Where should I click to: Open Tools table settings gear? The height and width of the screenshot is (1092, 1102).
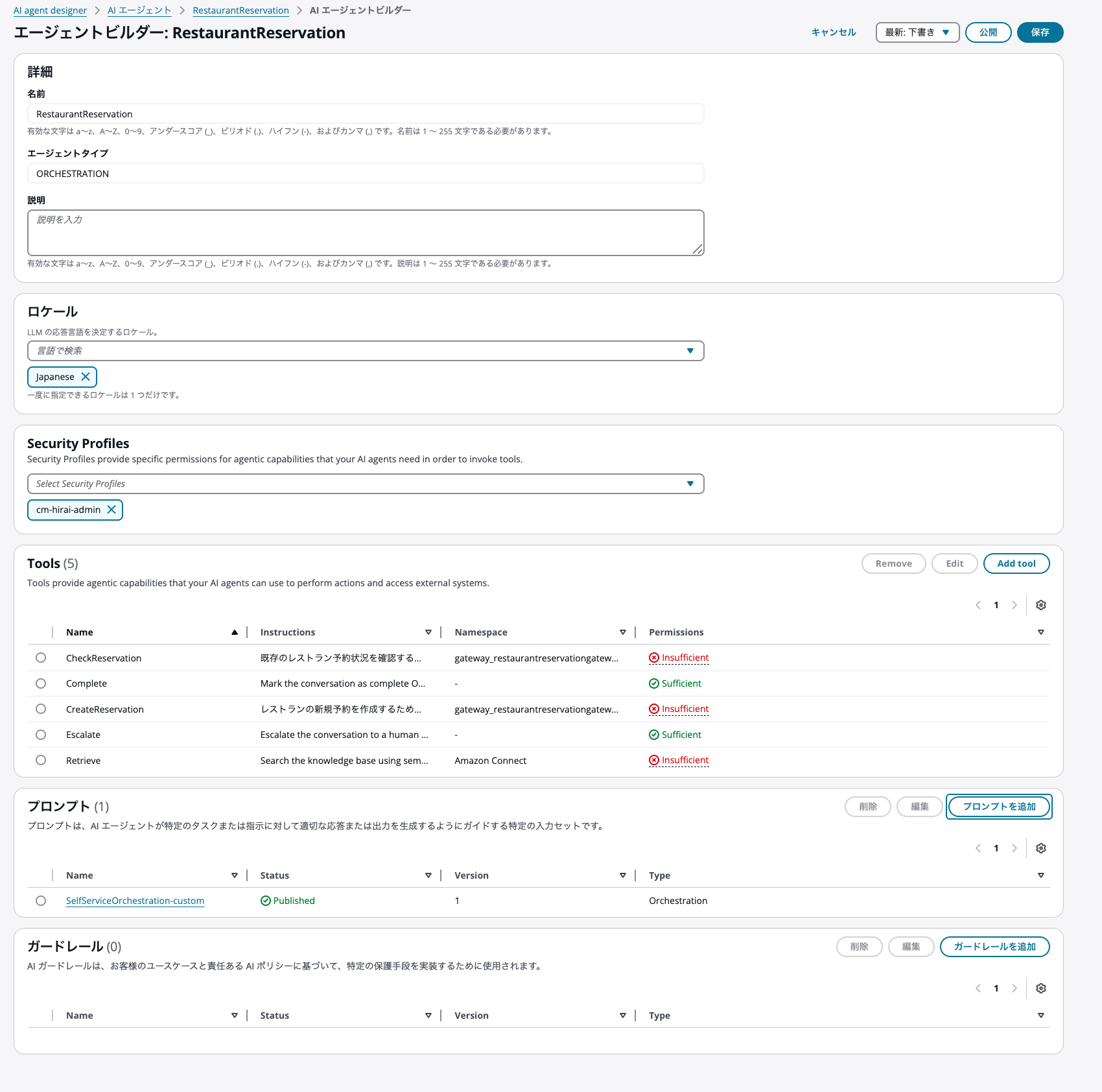[1041, 605]
